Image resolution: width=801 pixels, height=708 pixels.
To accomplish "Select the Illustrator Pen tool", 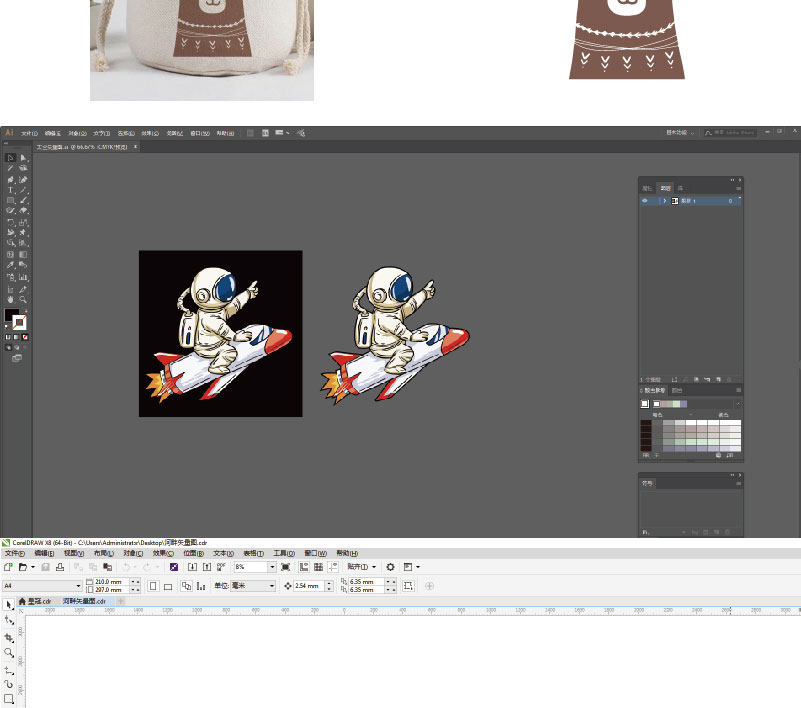I will tap(11, 179).
